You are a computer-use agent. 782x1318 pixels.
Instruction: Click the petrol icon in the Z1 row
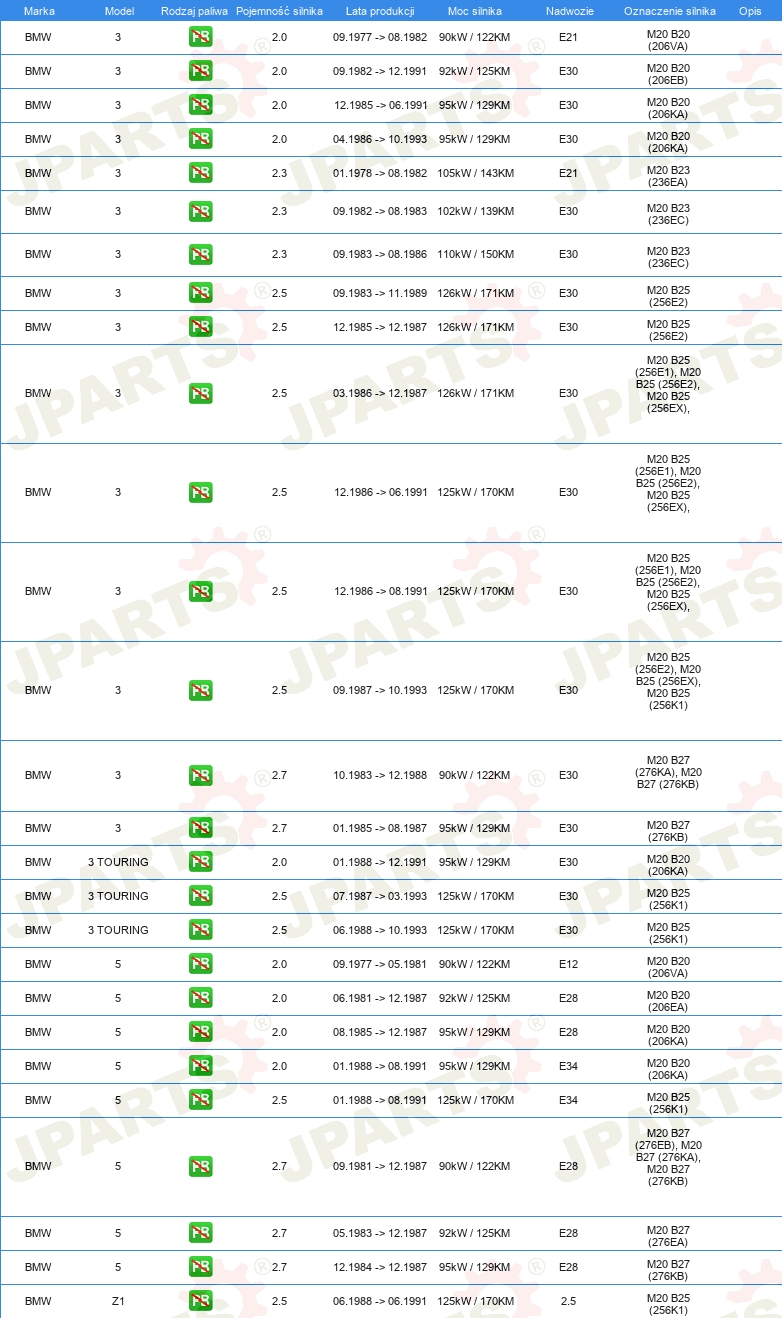tap(200, 1301)
